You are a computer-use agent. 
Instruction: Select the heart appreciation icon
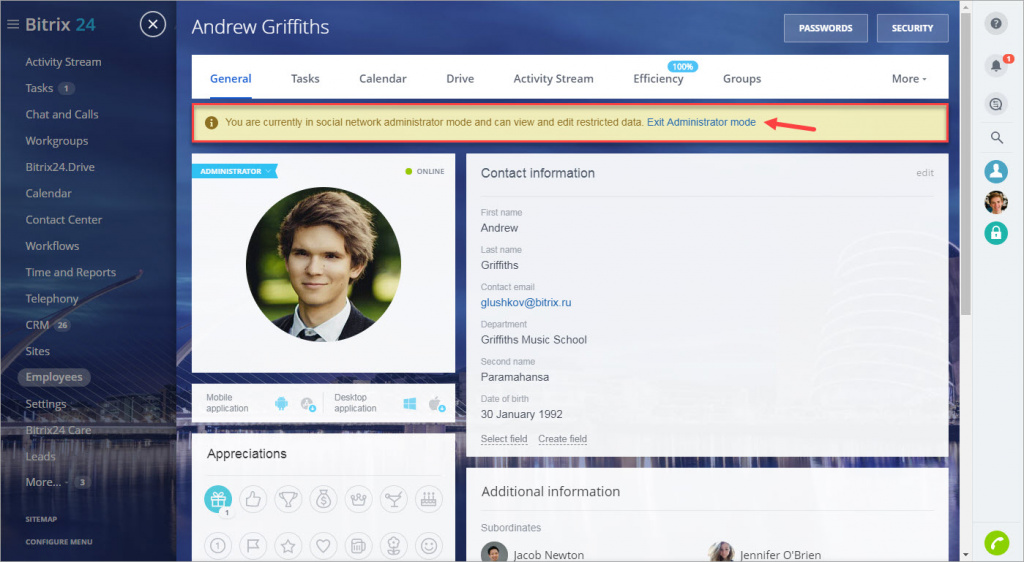click(x=323, y=546)
